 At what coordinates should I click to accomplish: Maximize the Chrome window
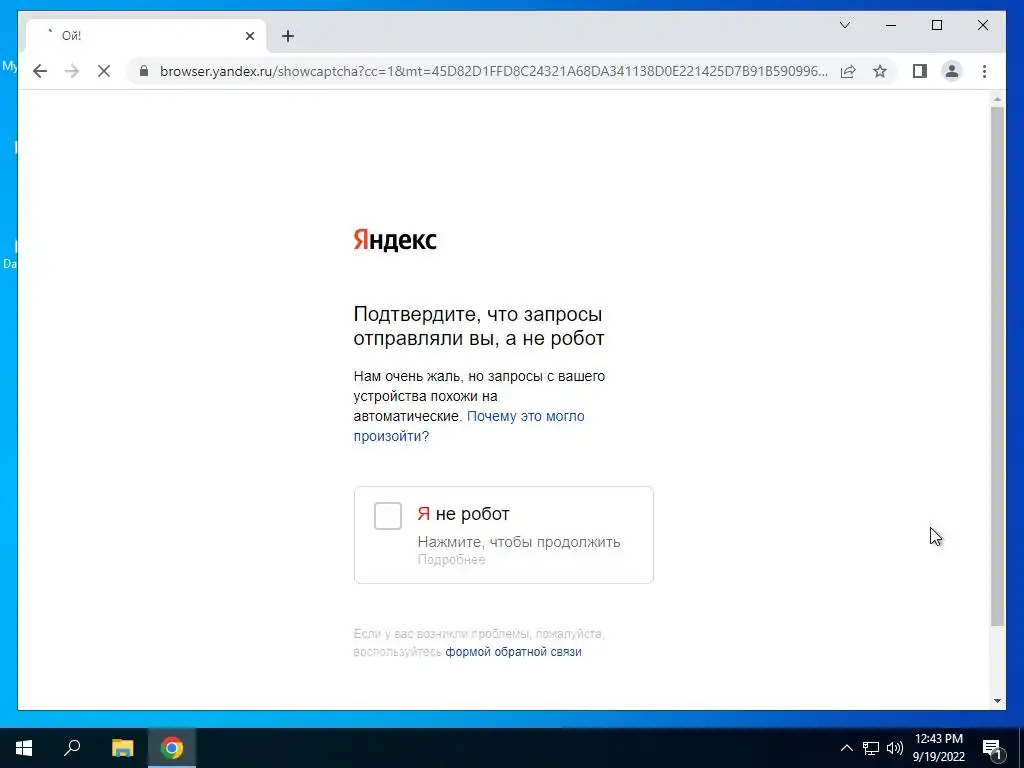pyautogui.click(x=936, y=25)
